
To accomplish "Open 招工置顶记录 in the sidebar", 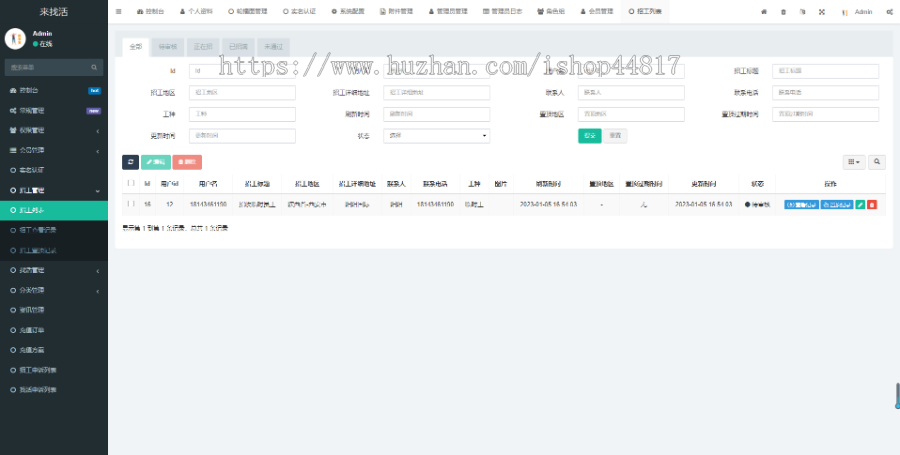I will 54,250.
